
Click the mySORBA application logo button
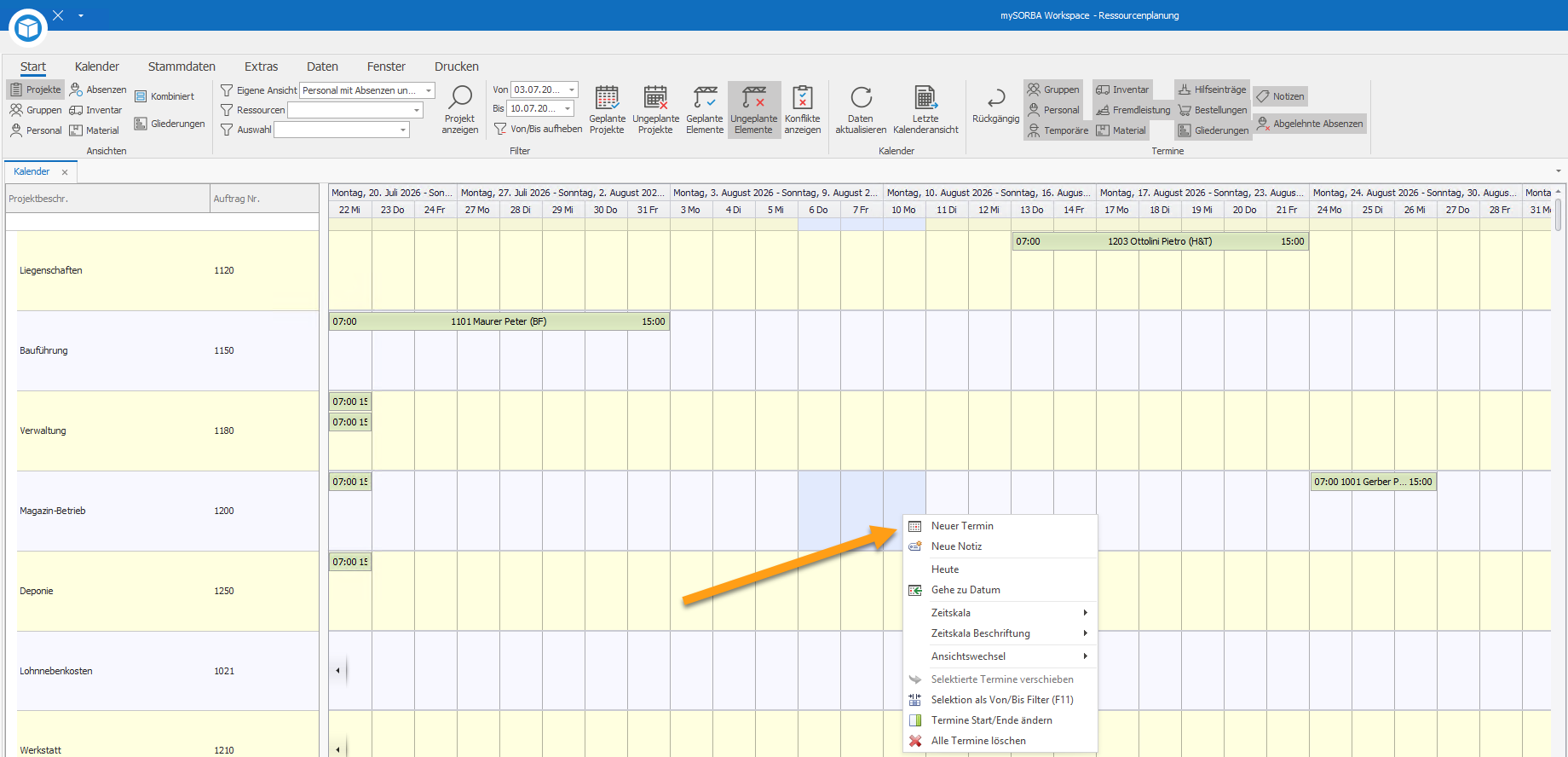coord(28,27)
